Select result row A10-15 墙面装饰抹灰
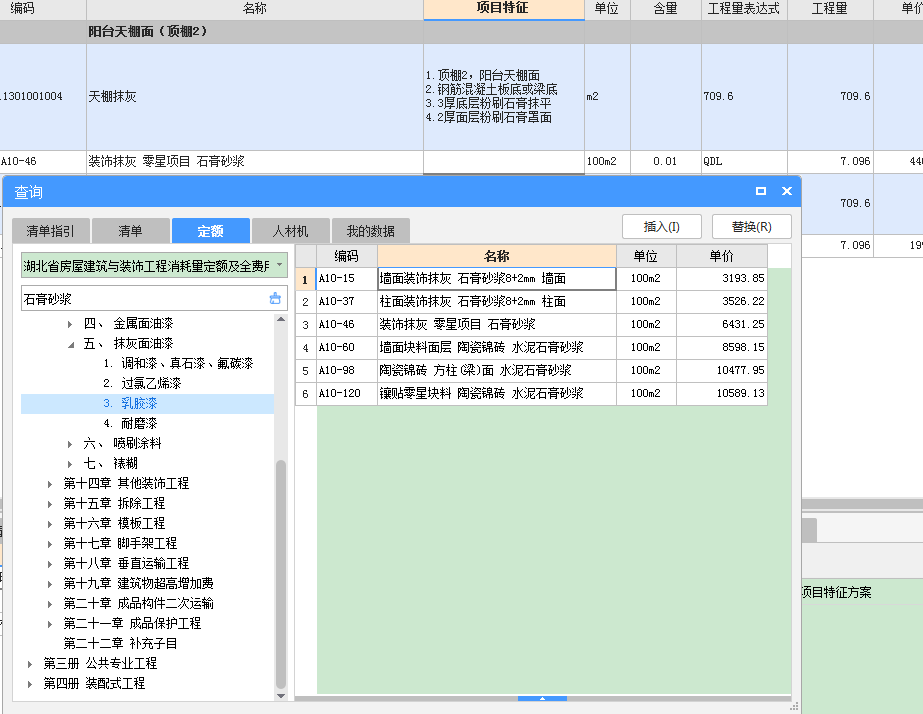 point(532,278)
